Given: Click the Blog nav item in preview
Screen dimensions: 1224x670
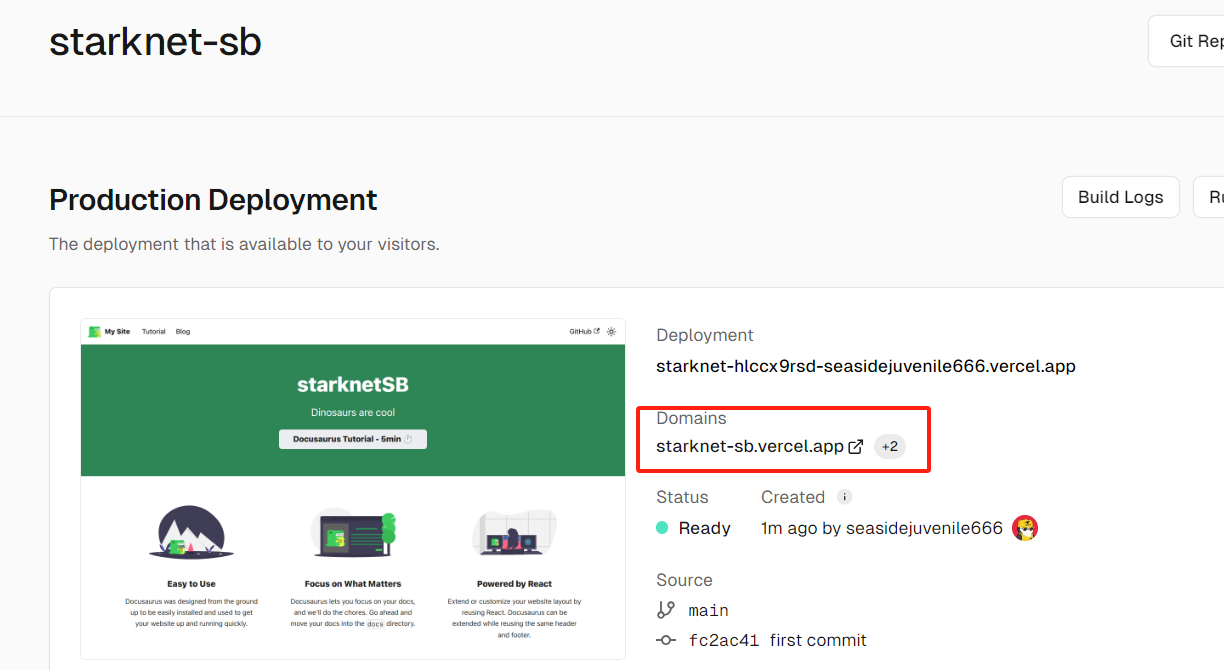Looking at the screenshot, I should coord(182,331).
